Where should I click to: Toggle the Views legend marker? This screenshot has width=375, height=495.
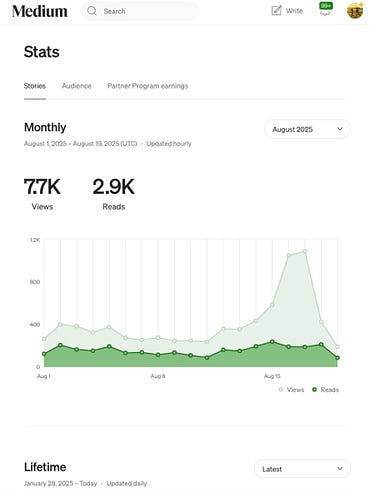[281, 390]
